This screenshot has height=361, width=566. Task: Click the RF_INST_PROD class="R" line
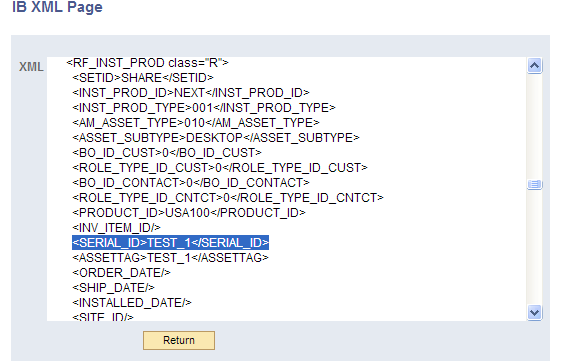pyautogui.click(x=147, y=63)
